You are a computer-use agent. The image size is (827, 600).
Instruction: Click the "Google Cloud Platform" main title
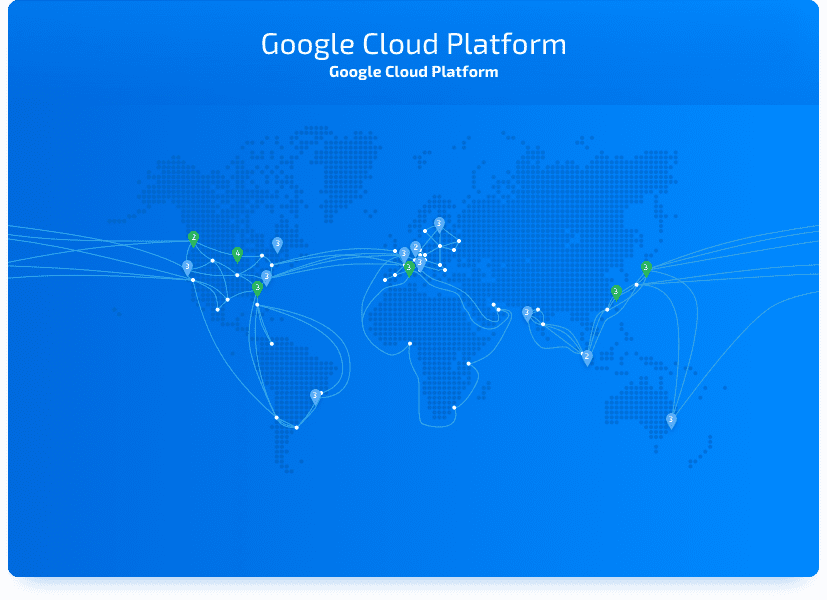tap(413, 44)
